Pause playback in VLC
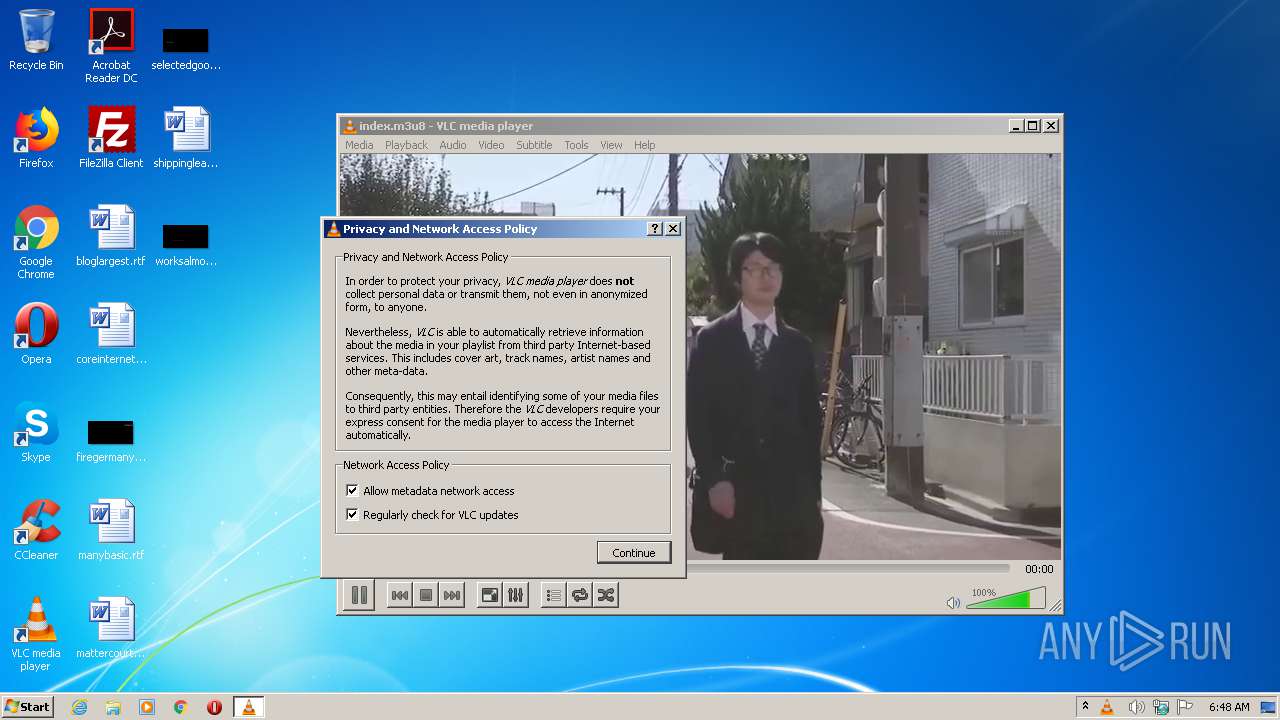The height and width of the screenshot is (720, 1280). coord(359,595)
